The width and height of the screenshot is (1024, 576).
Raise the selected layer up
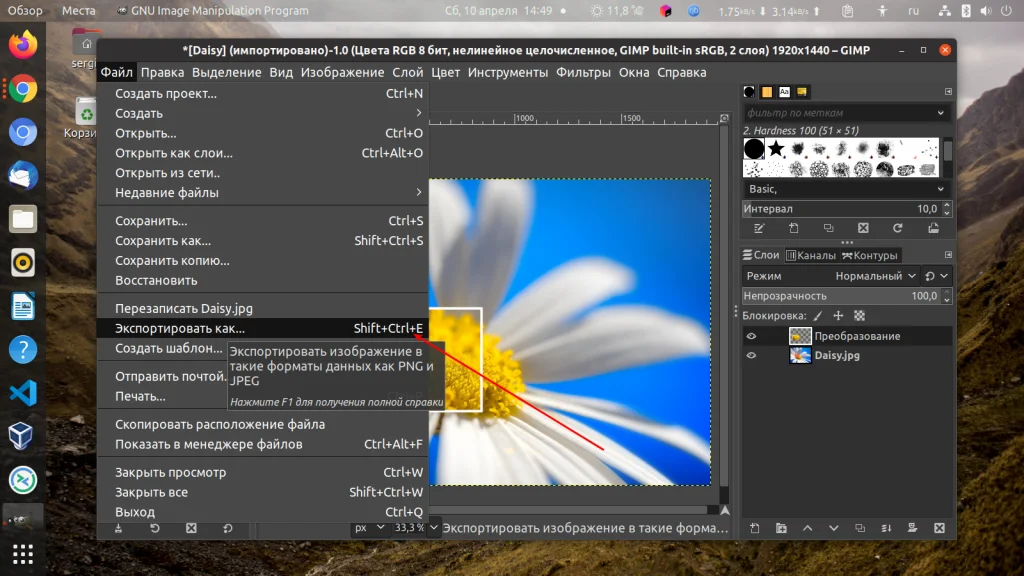(x=807, y=528)
